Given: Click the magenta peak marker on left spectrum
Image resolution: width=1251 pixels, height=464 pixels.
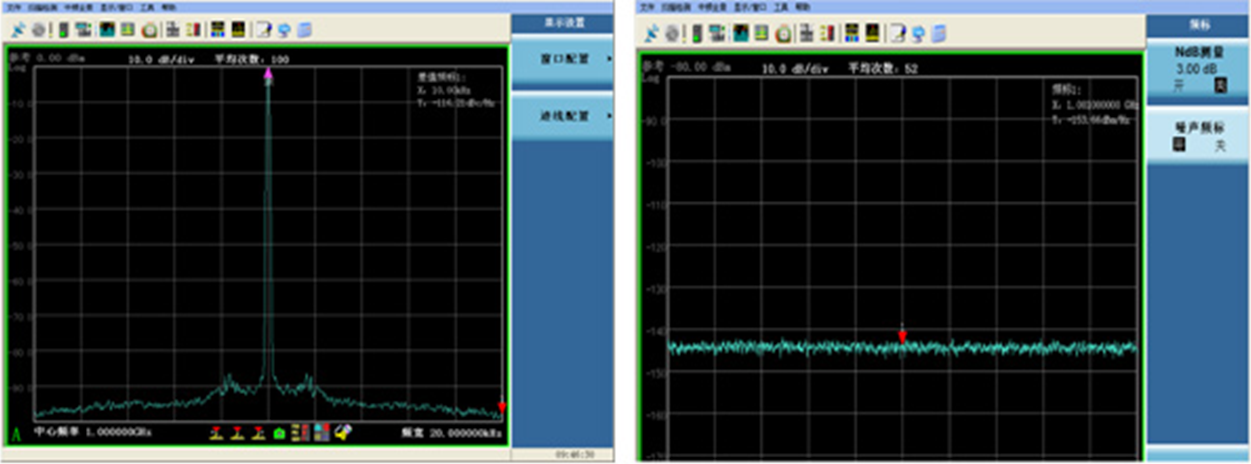Looking at the screenshot, I should [268, 73].
